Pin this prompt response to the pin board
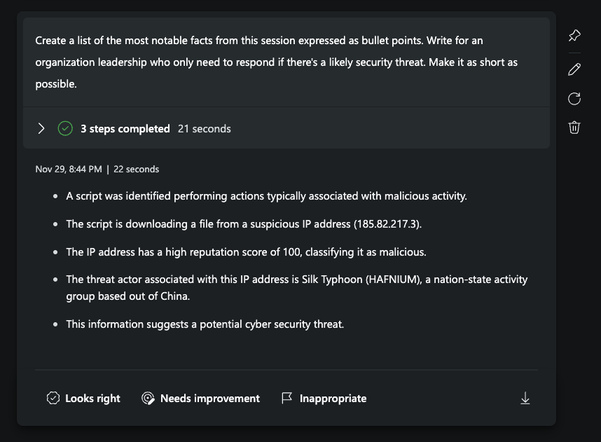 (x=574, y=36)
